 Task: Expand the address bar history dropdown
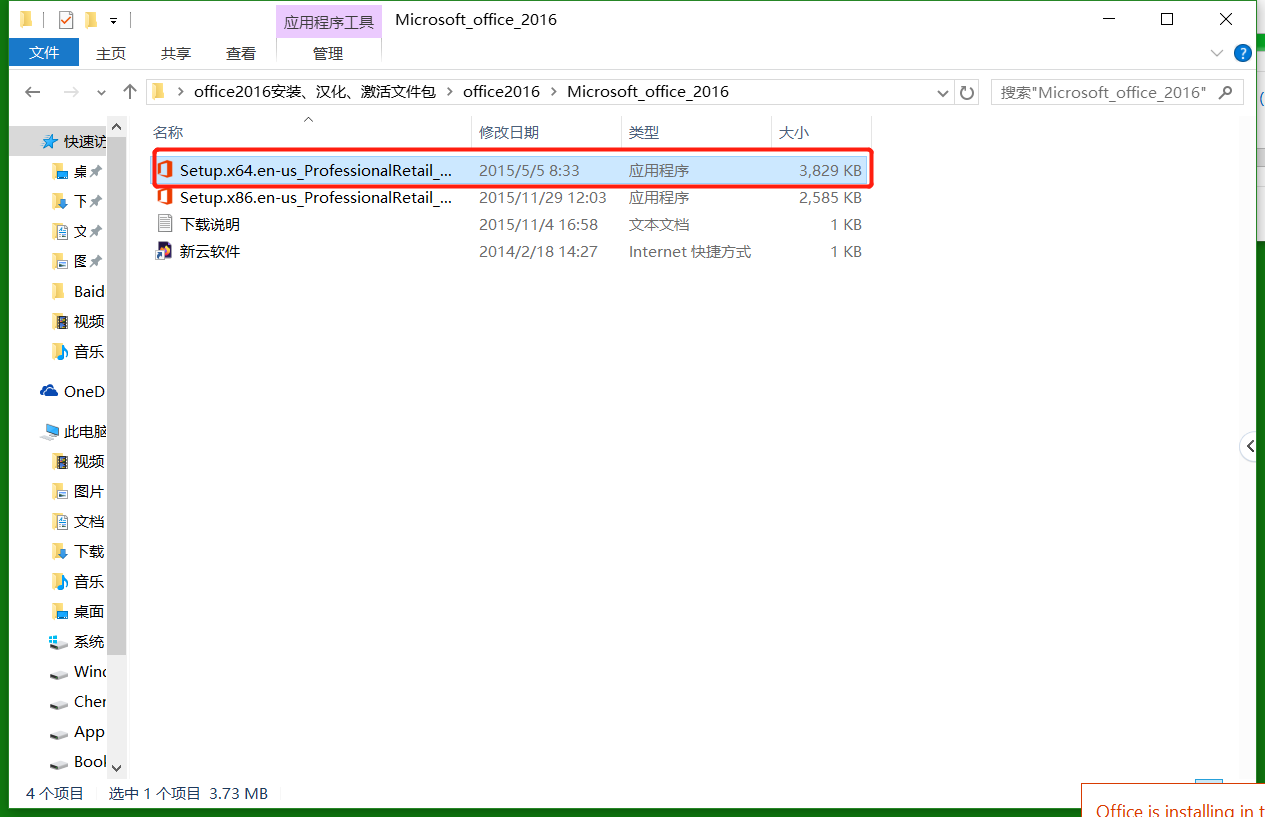click(x=943, y=92)
